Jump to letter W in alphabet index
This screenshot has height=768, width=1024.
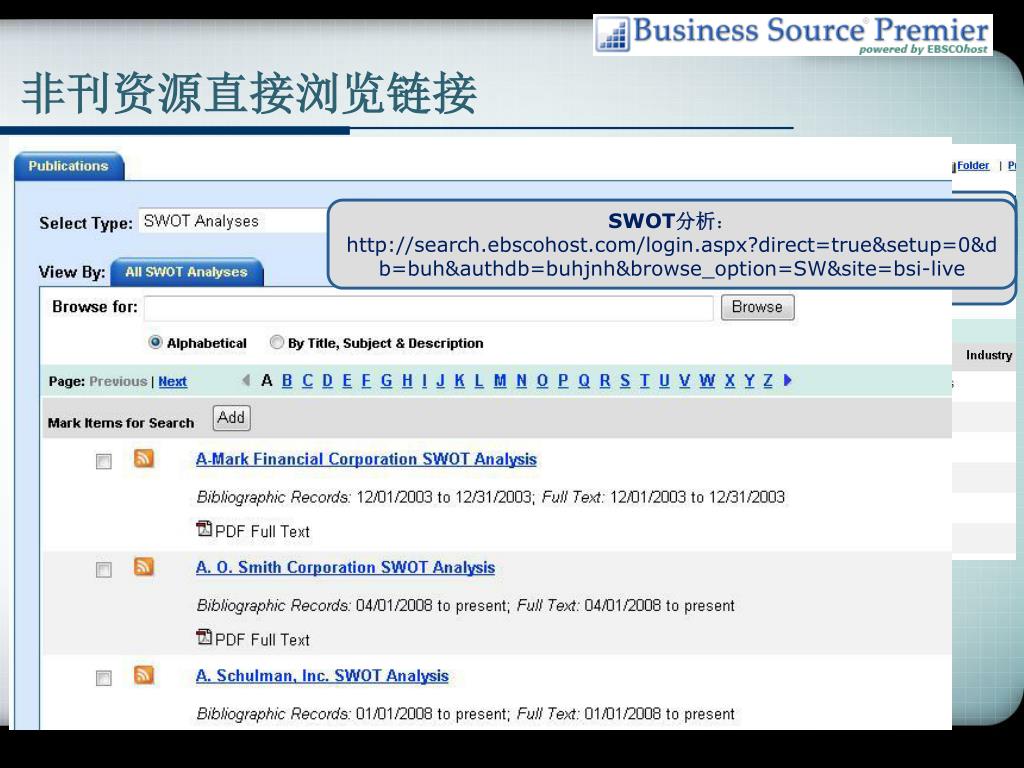(707, 381)
